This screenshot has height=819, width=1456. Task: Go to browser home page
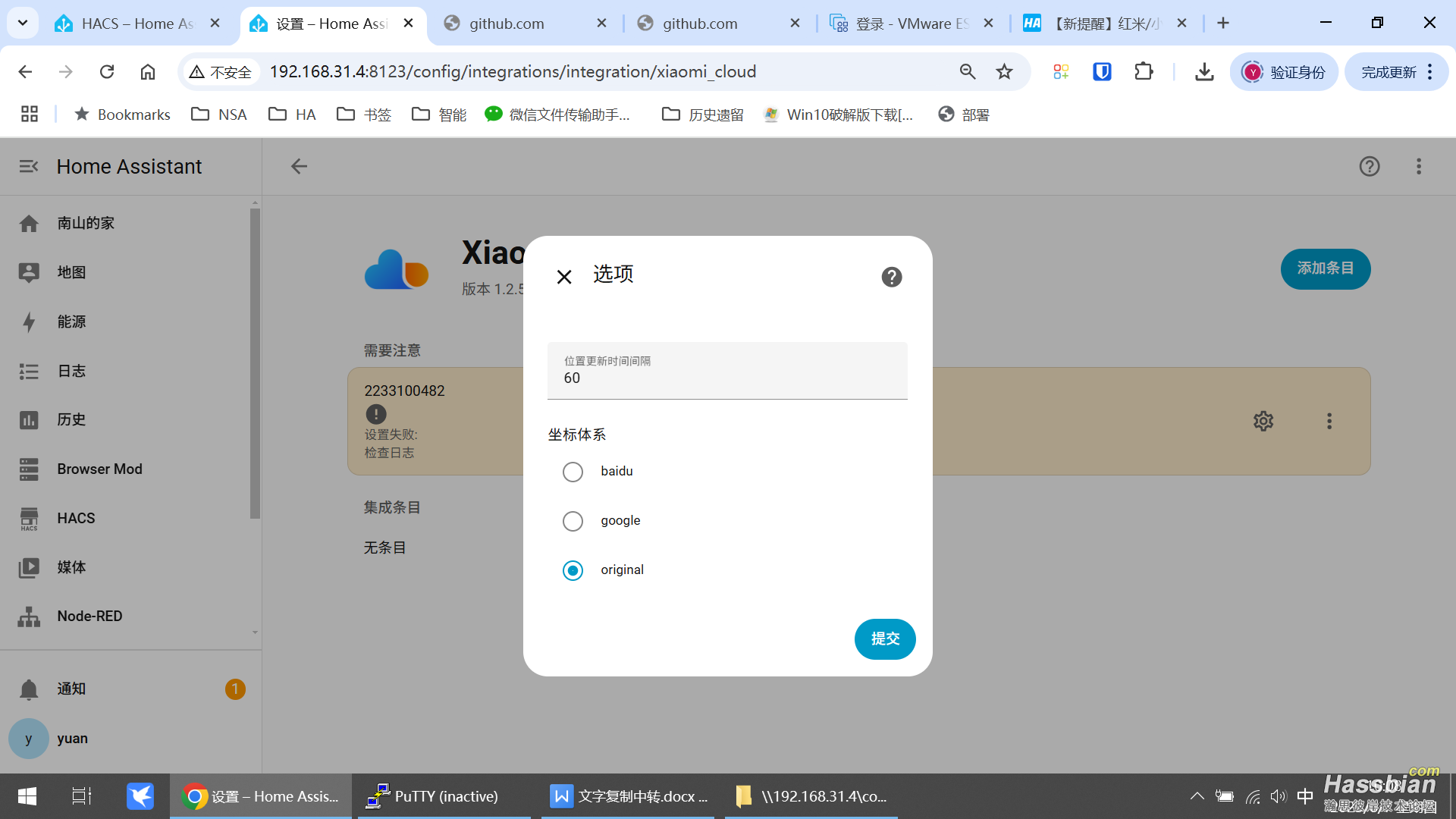tap(148, 71)
